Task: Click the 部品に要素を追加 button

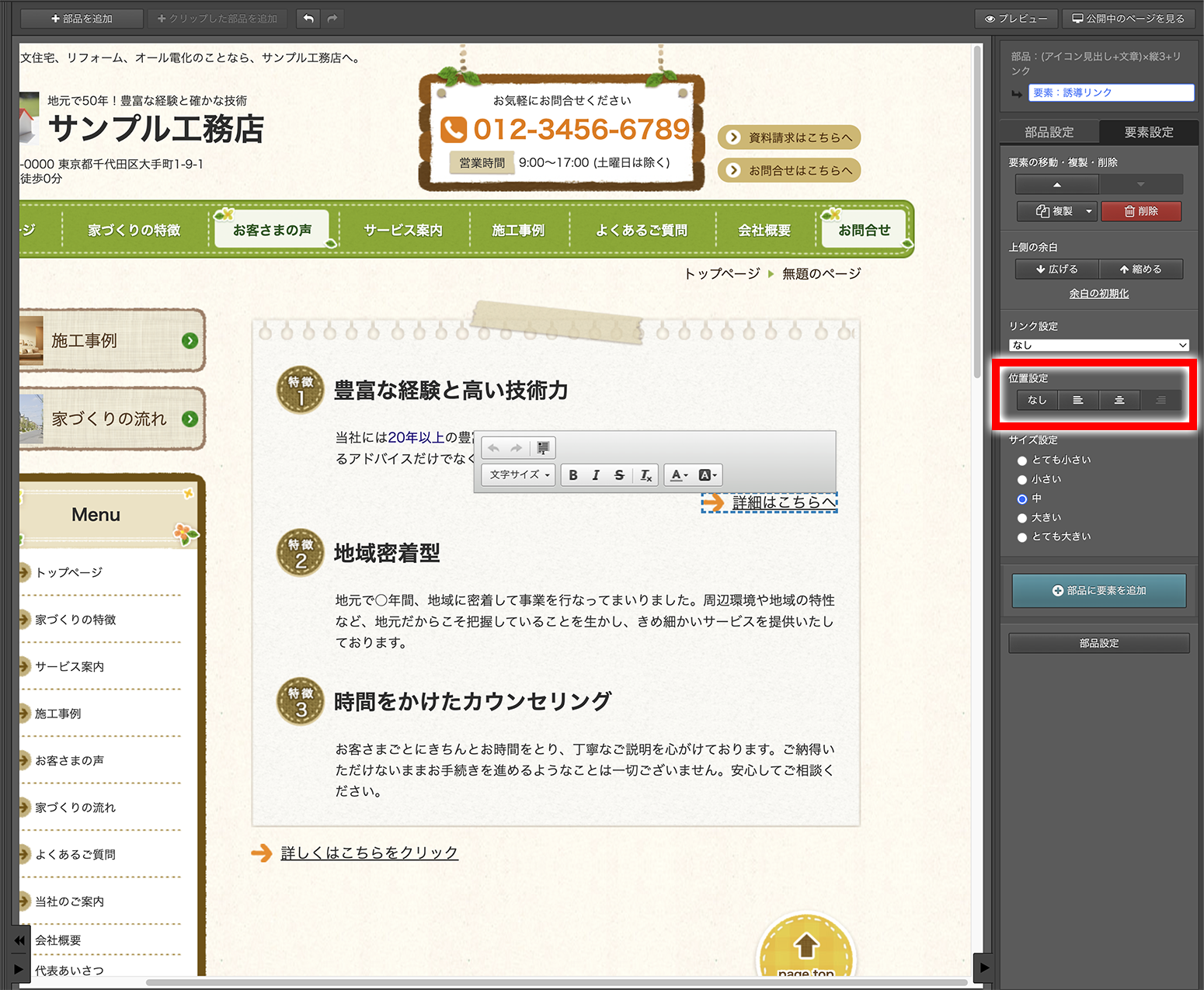Action: click(1098, 591)
